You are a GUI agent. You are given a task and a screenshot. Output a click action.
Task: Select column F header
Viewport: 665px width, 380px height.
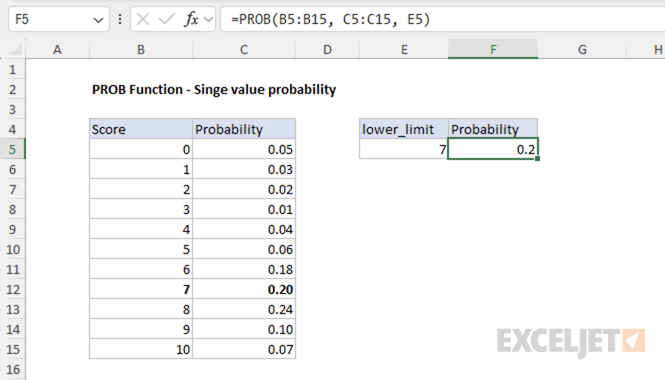tap(493, 50)
